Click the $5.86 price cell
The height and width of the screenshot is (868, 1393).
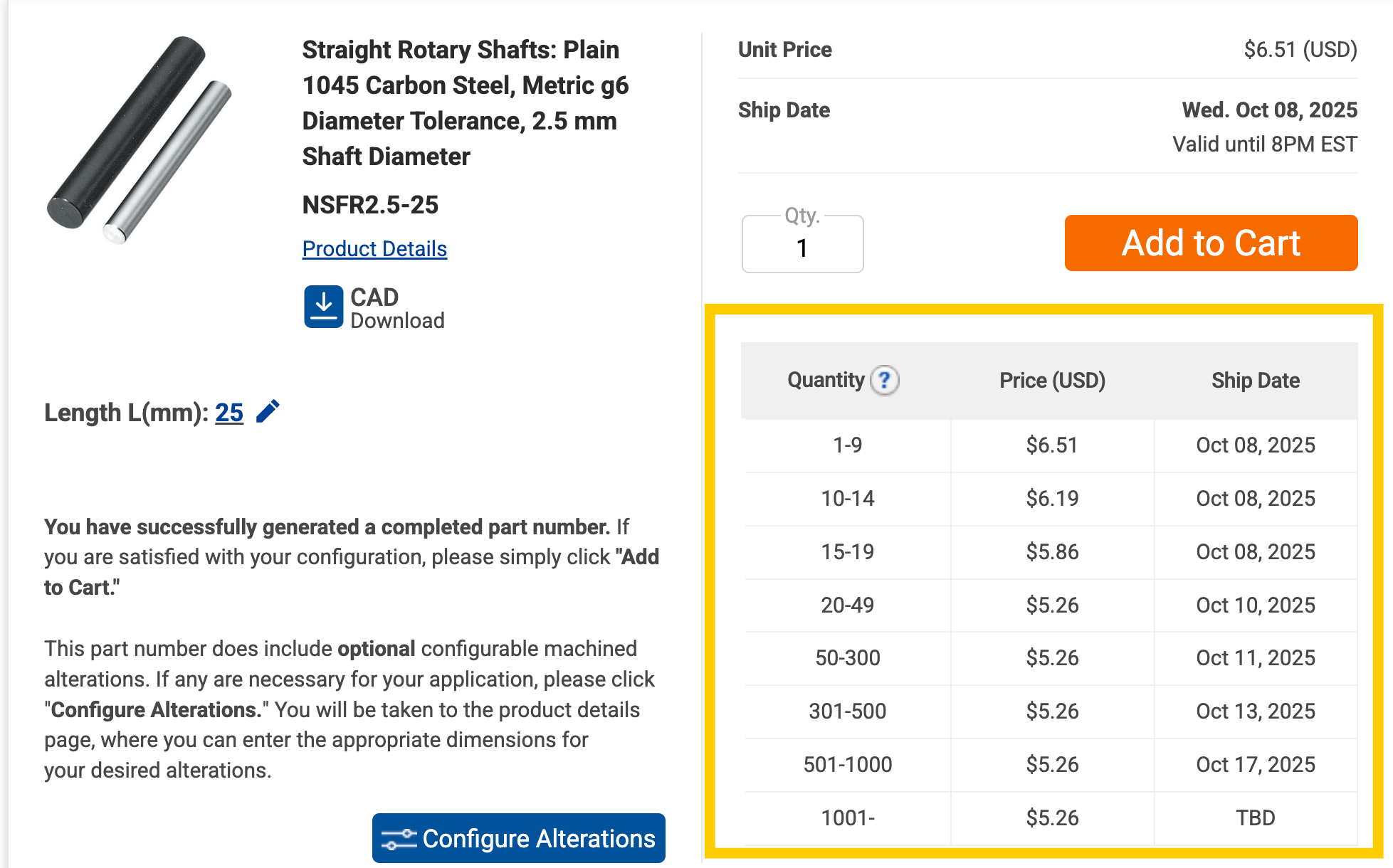coord(1052,552)
